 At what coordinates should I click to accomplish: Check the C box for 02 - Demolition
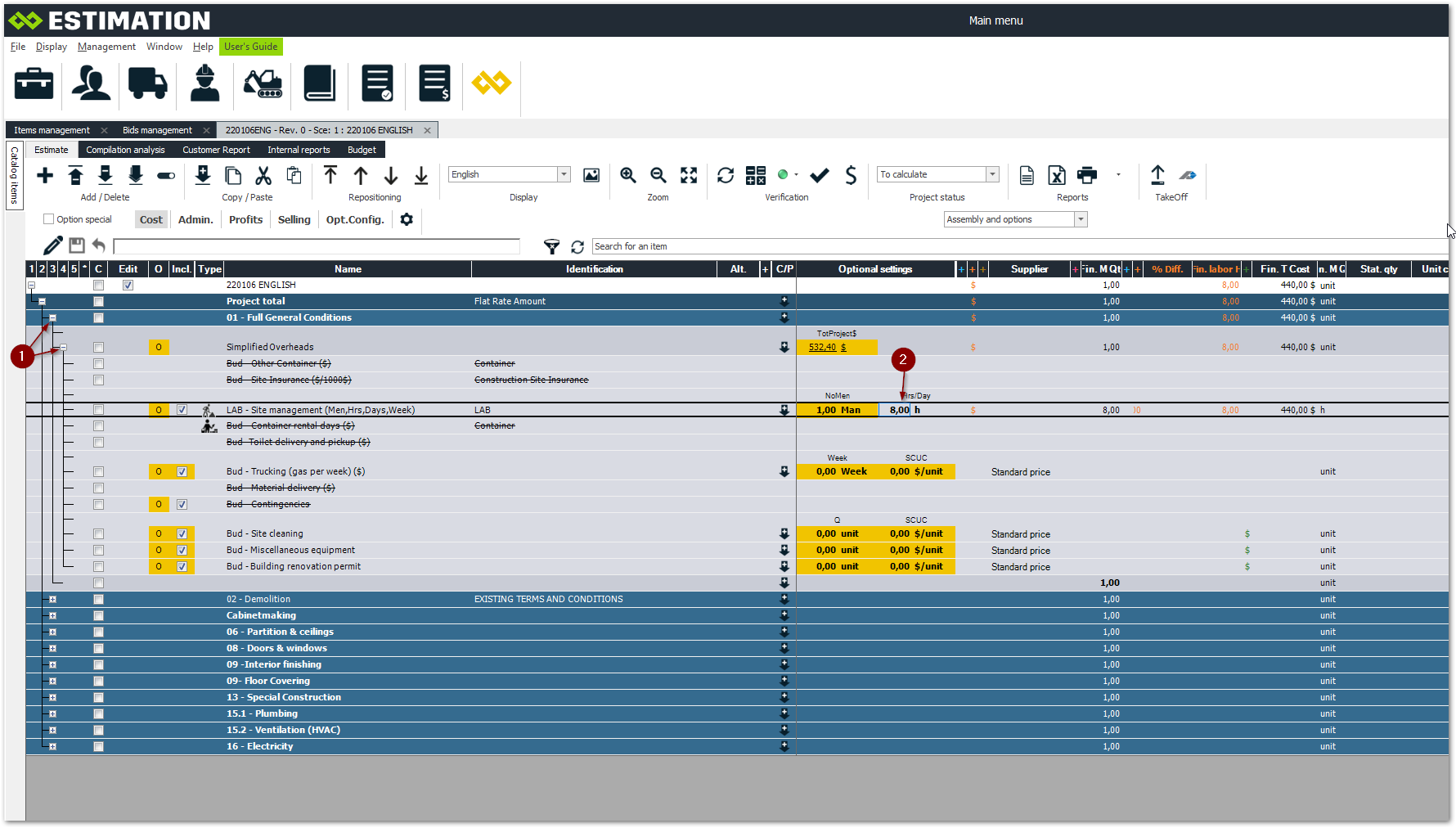point(98,600)
